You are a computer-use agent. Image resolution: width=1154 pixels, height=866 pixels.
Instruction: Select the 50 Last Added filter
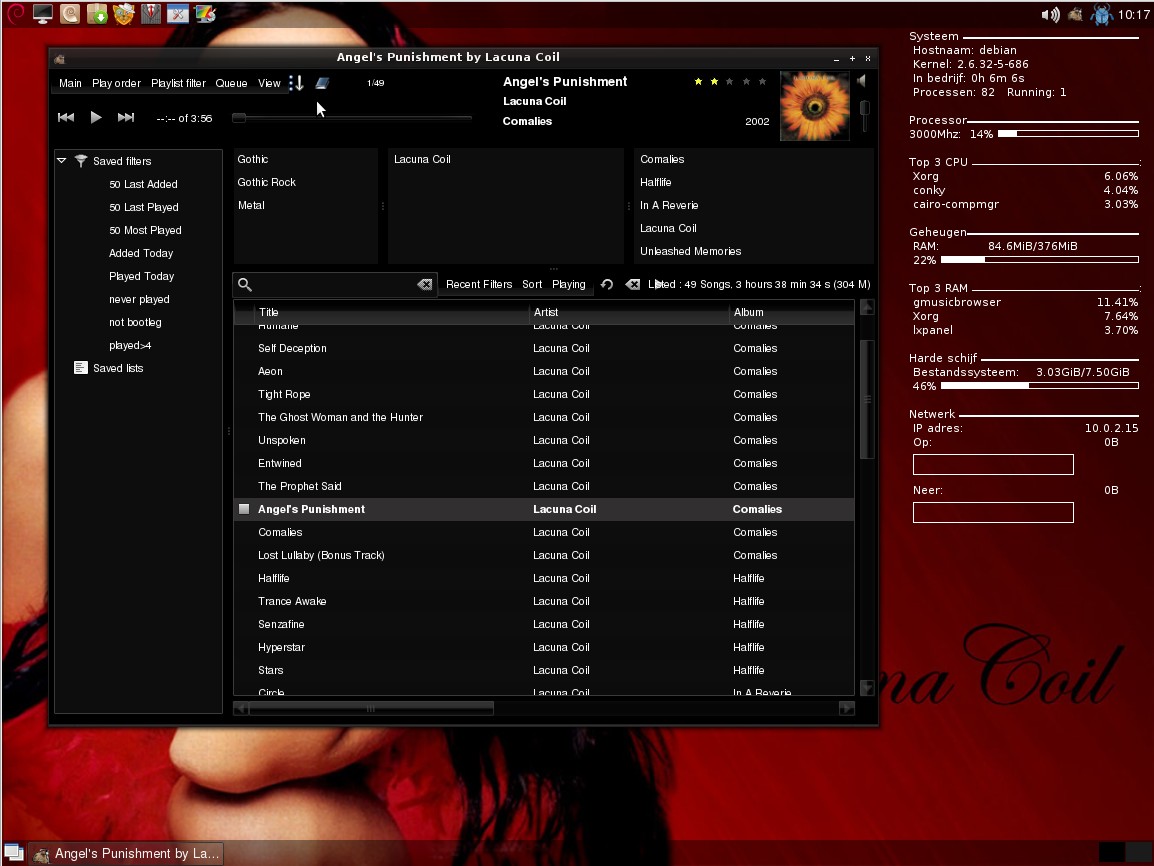[x=144, y=184]
